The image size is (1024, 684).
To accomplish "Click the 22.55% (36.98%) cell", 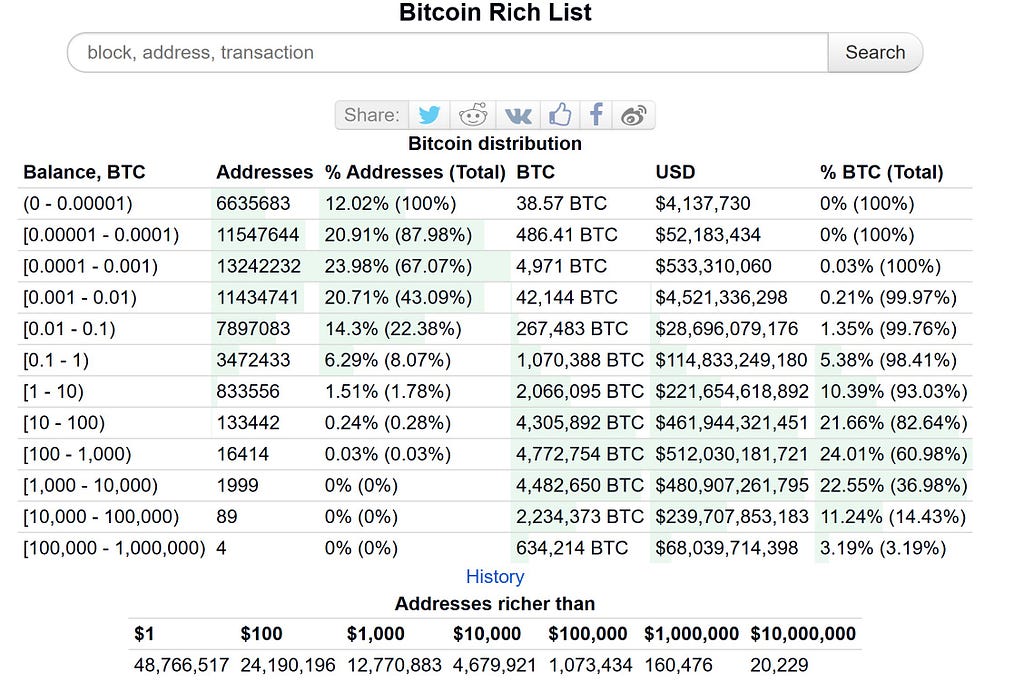I will tap(893, 486).
